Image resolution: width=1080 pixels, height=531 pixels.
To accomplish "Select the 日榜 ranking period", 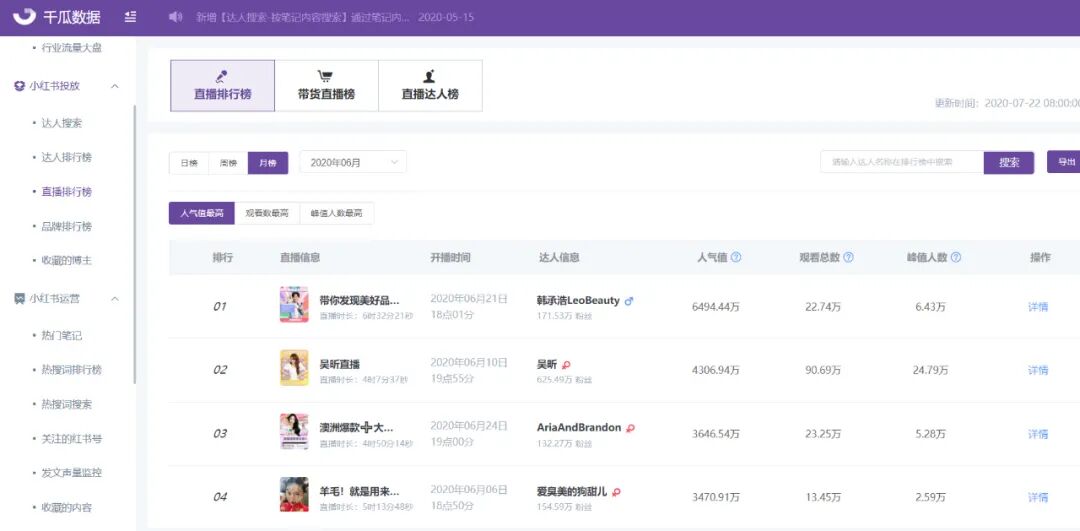I will (x=189, y=163).
